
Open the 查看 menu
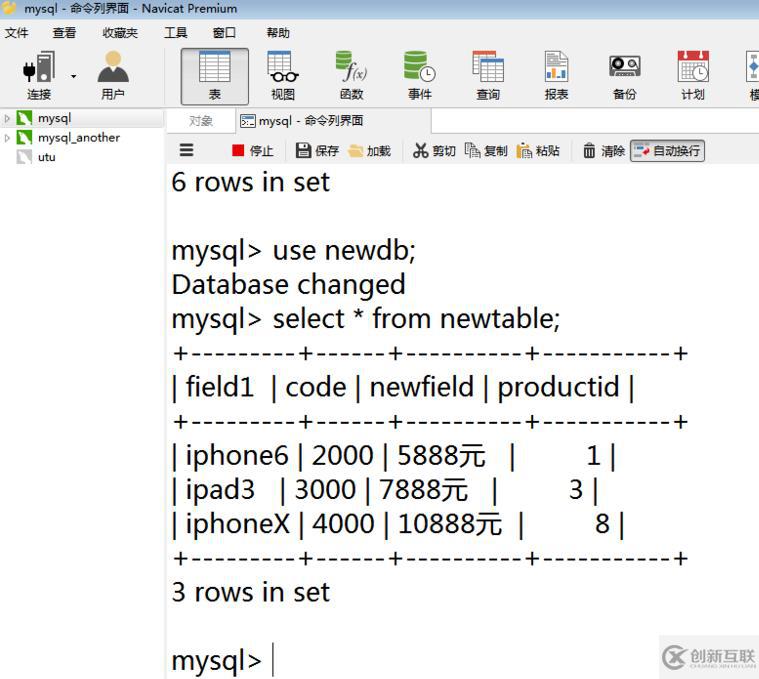pyautogui.click(x=64, y=33)
